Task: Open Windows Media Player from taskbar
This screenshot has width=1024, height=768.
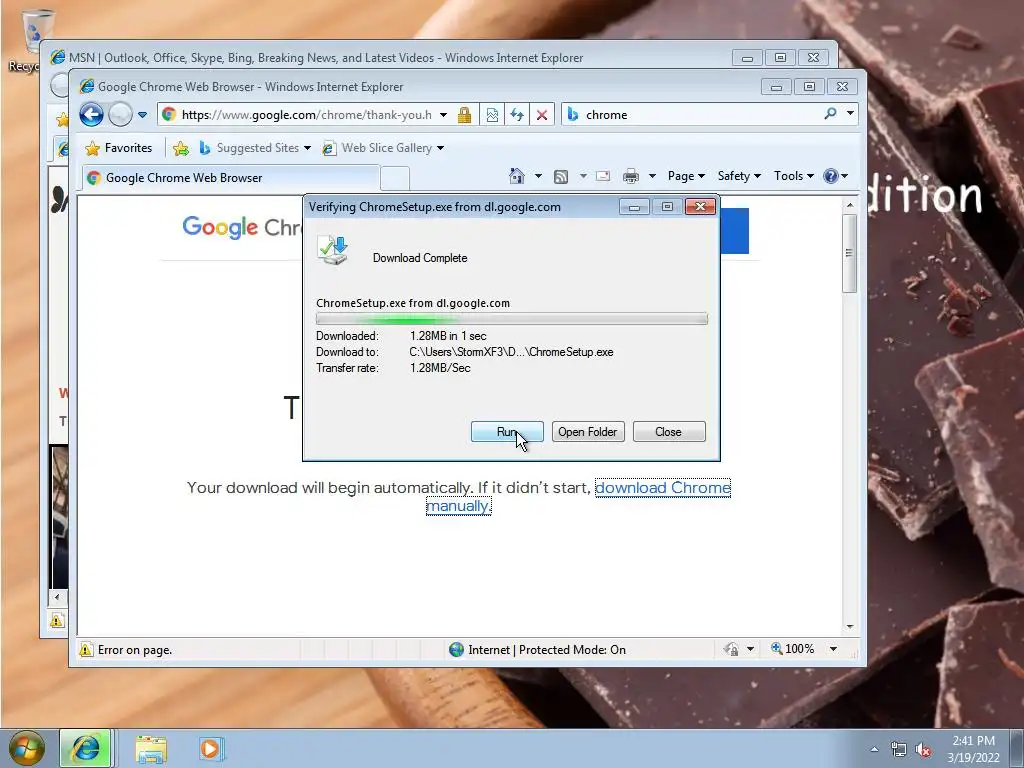Action: click(211, 748)
